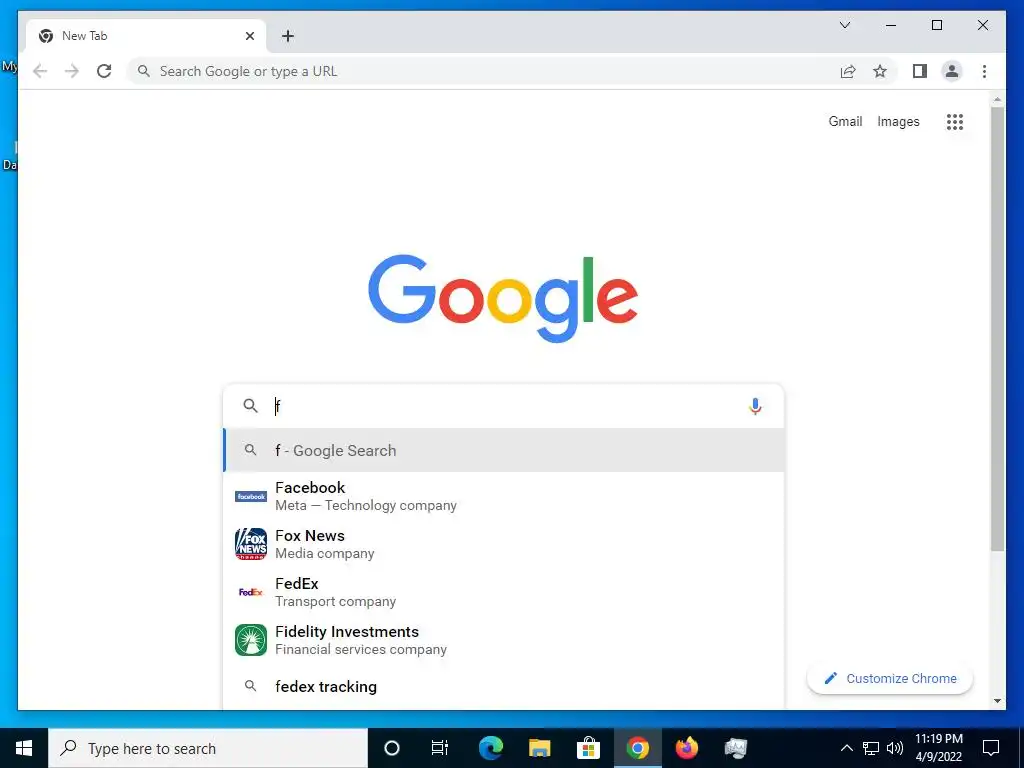Open File Explorer from taskbar
The image size is (1024, 768).
[x=539, y=748]
